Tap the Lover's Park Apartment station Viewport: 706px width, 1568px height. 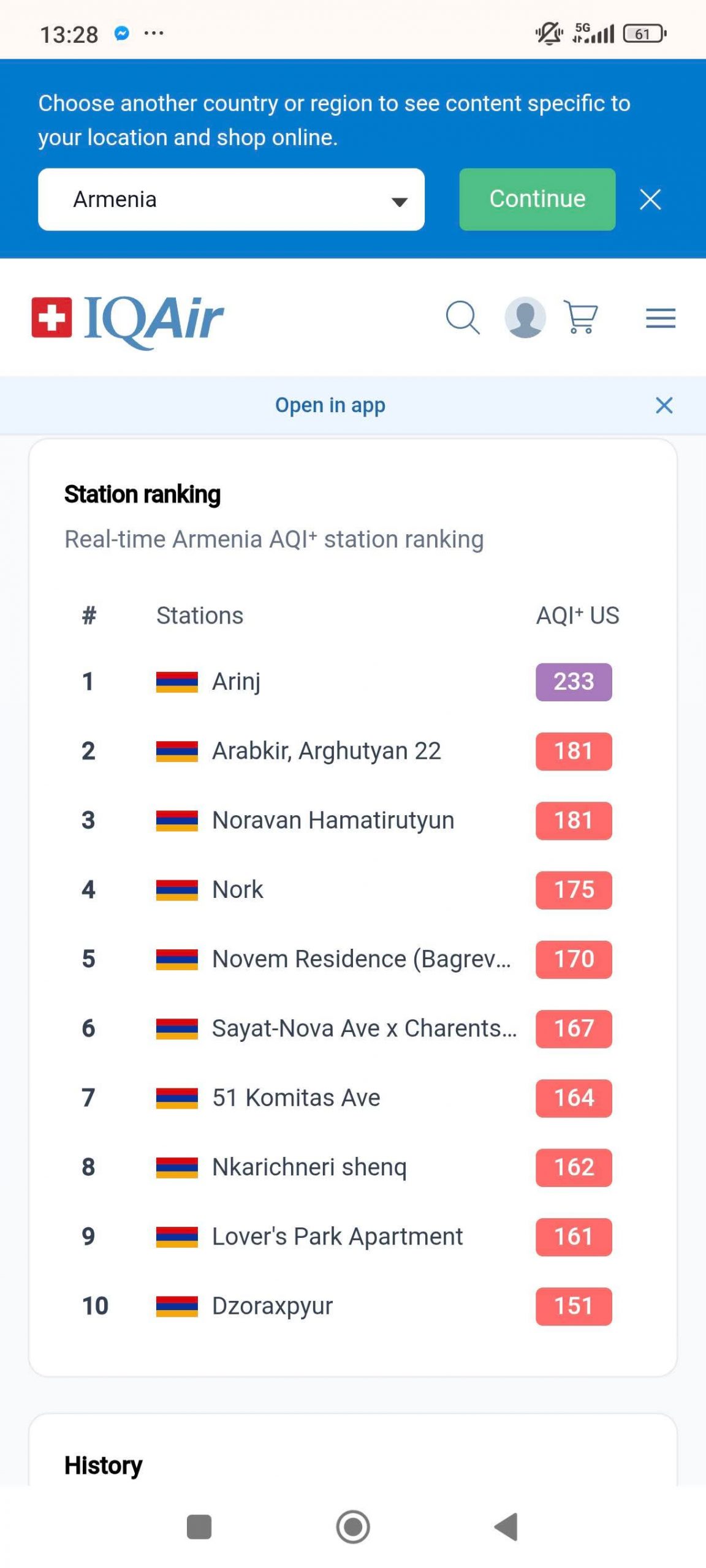[x=337, y=1237]
